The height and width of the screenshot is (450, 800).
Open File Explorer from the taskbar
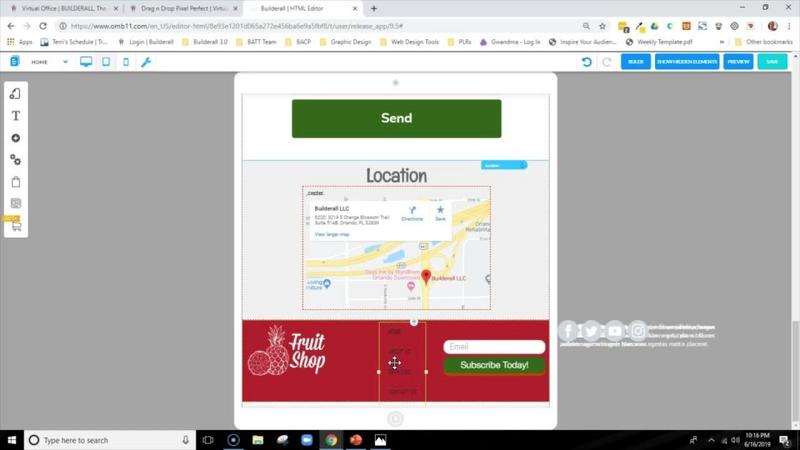pos(258,440)
